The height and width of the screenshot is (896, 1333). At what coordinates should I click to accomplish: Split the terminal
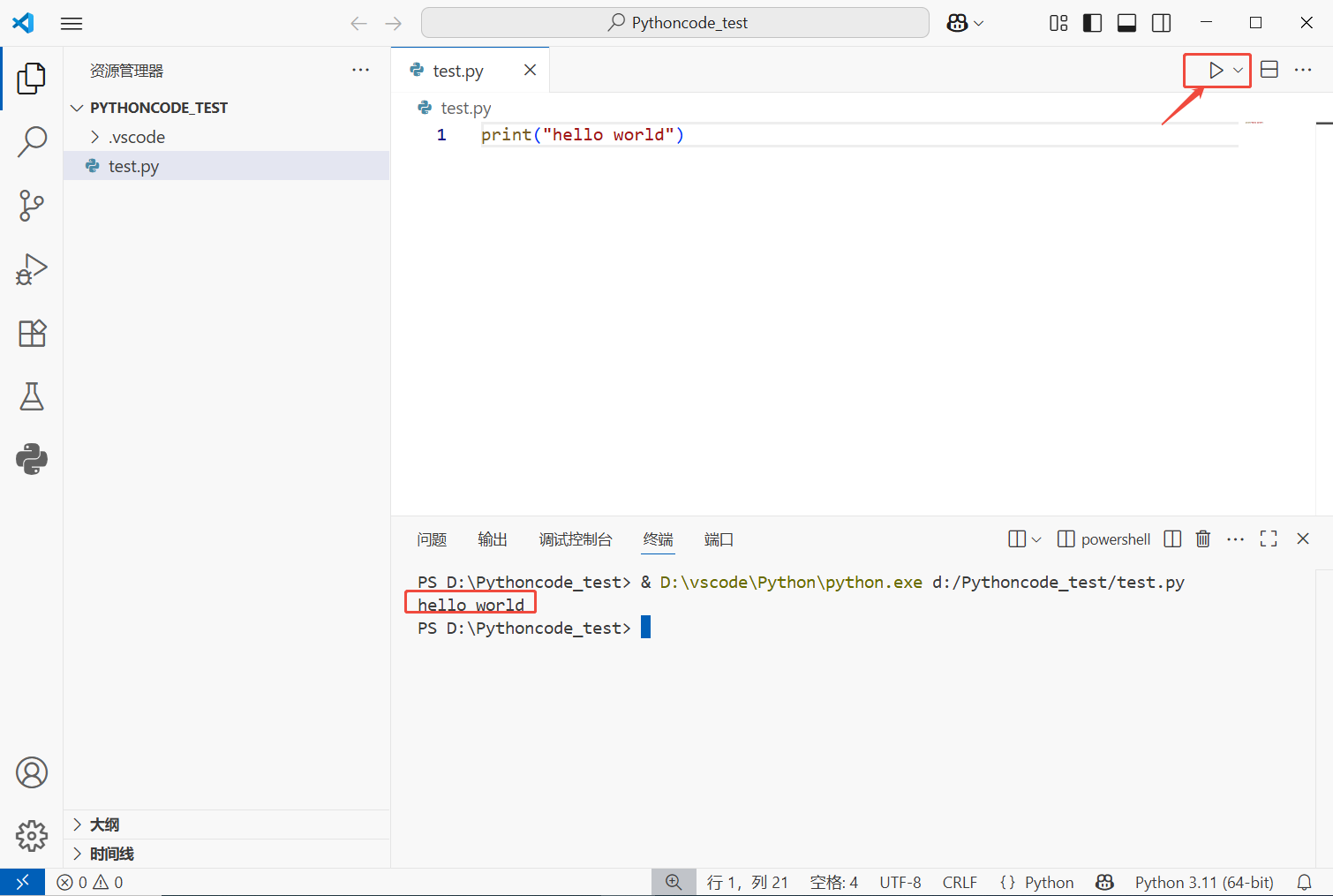tap(1172, 539)
